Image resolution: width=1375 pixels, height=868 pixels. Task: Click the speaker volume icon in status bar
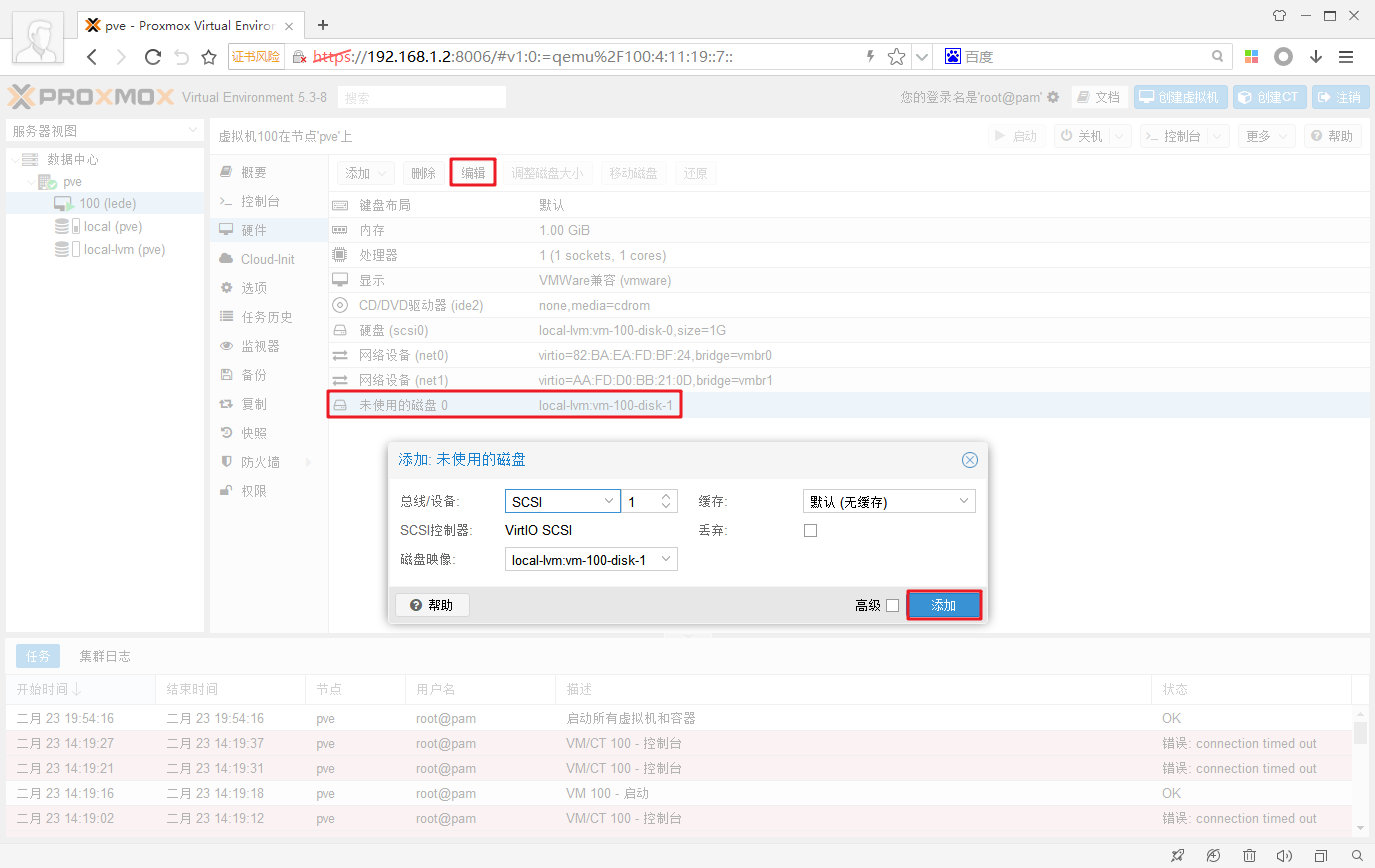(1285, 856)
